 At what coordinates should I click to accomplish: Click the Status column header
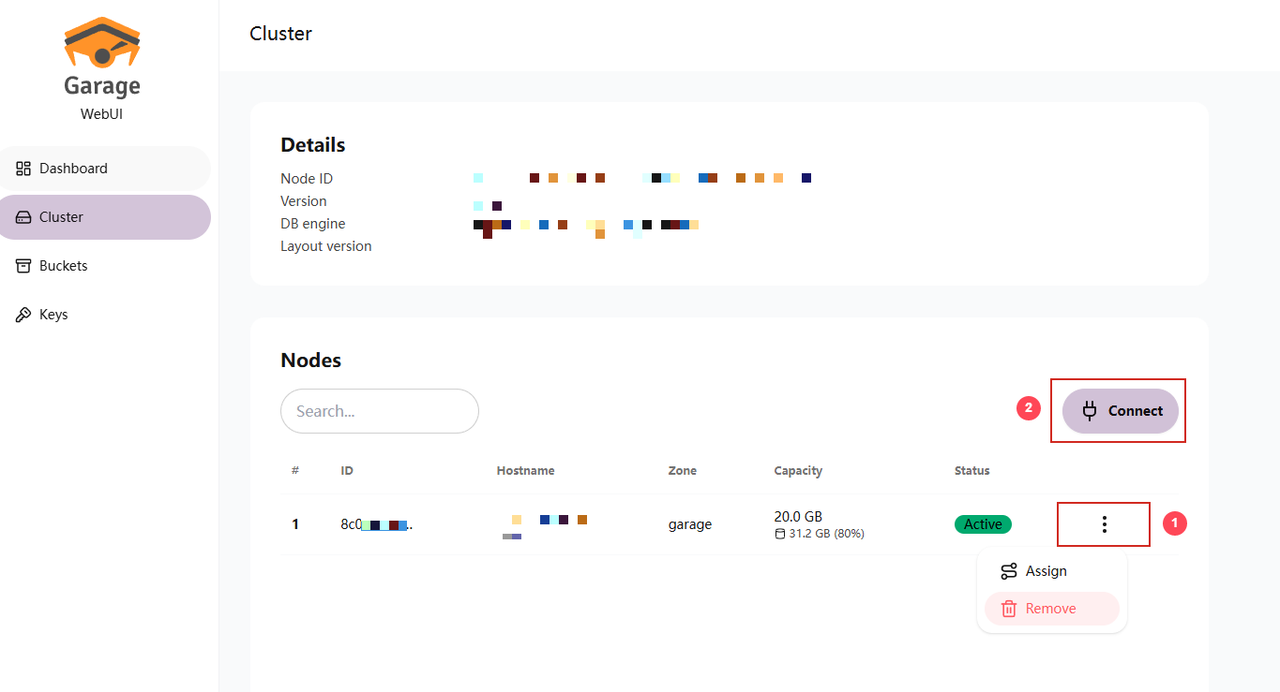point(972,470)
